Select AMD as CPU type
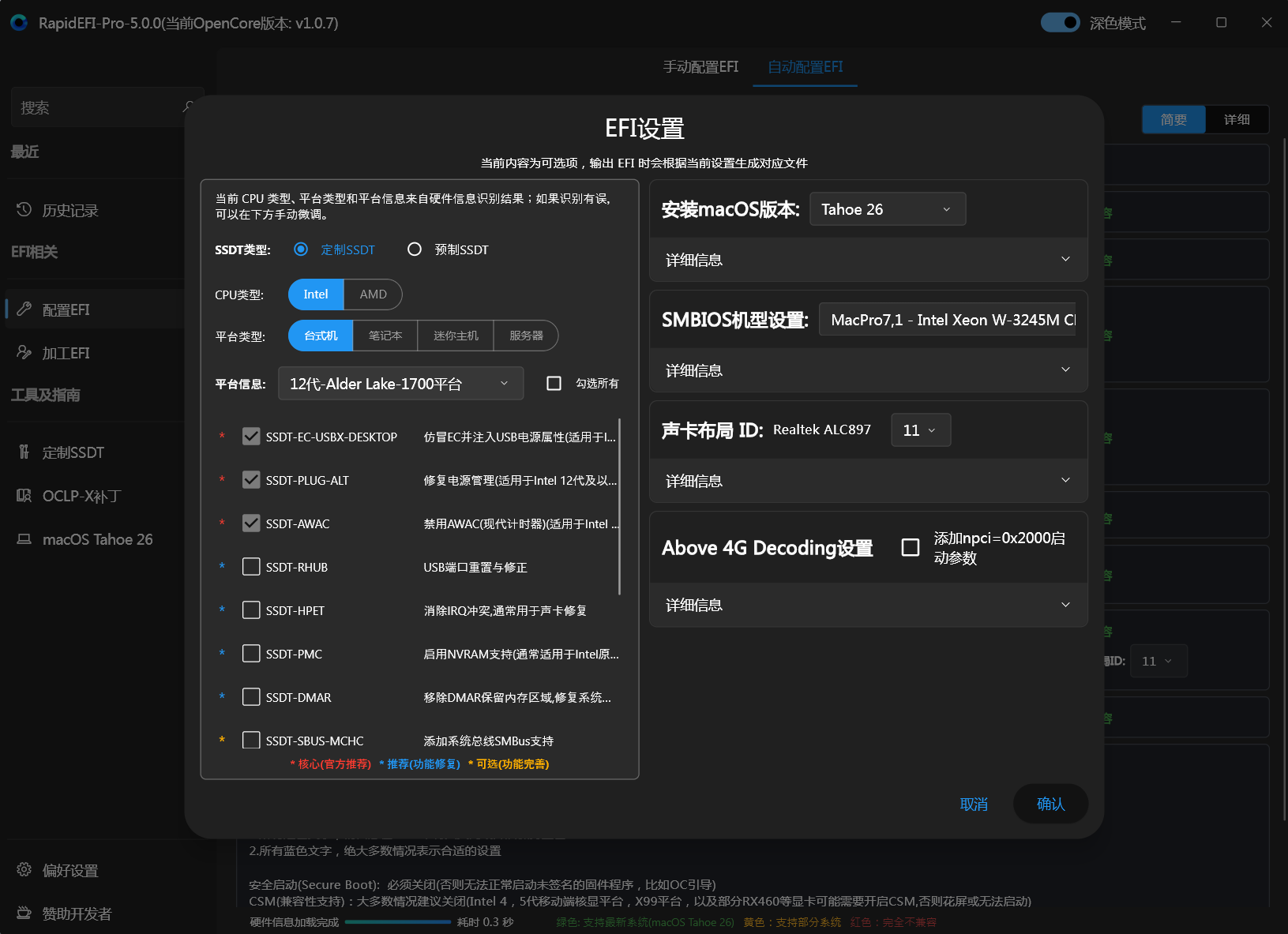 click(x=373, y=294)
